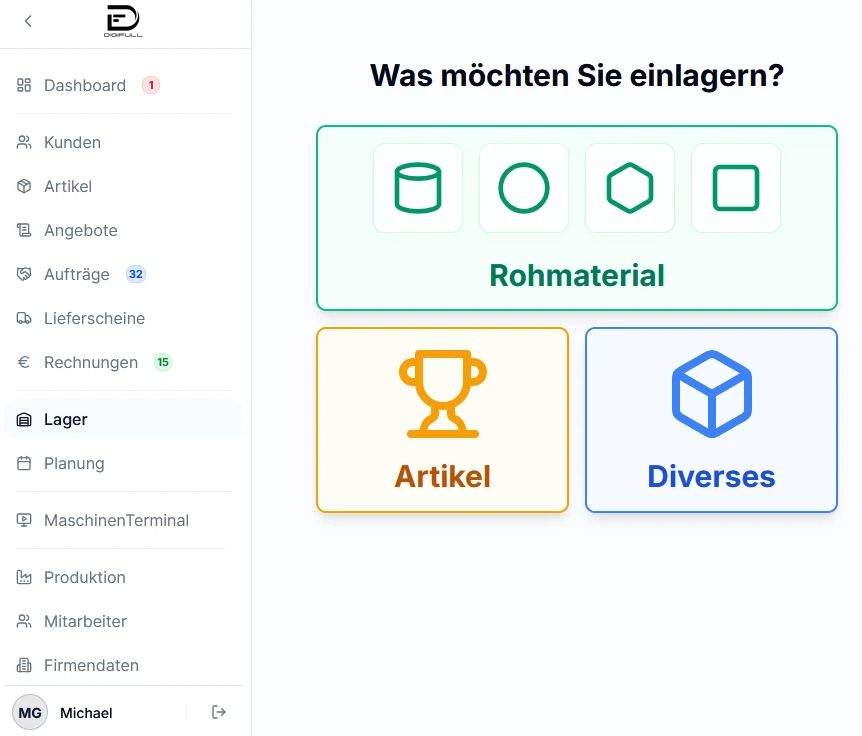Navigate to Angebote
Viewport: 862px width, 736px height.
123,230
